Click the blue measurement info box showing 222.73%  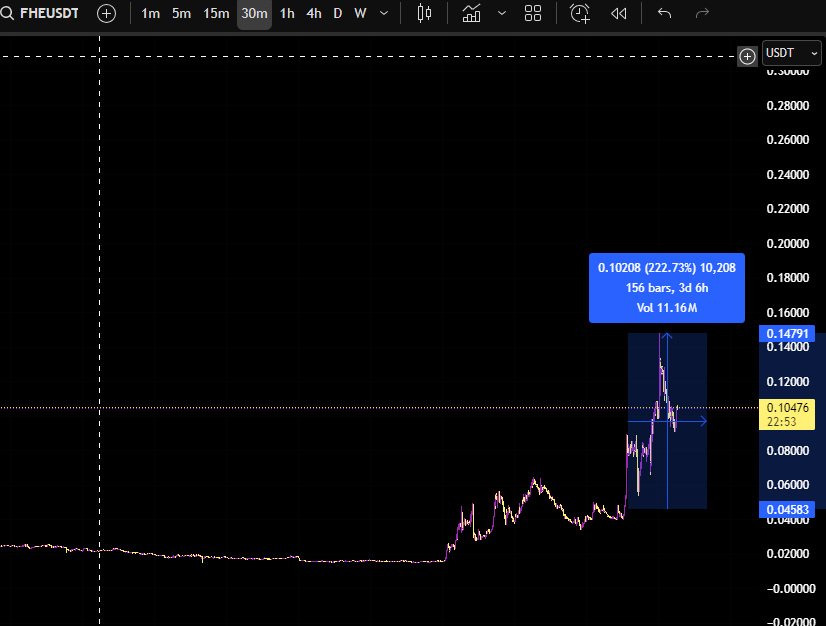click(x=667, y=288)
